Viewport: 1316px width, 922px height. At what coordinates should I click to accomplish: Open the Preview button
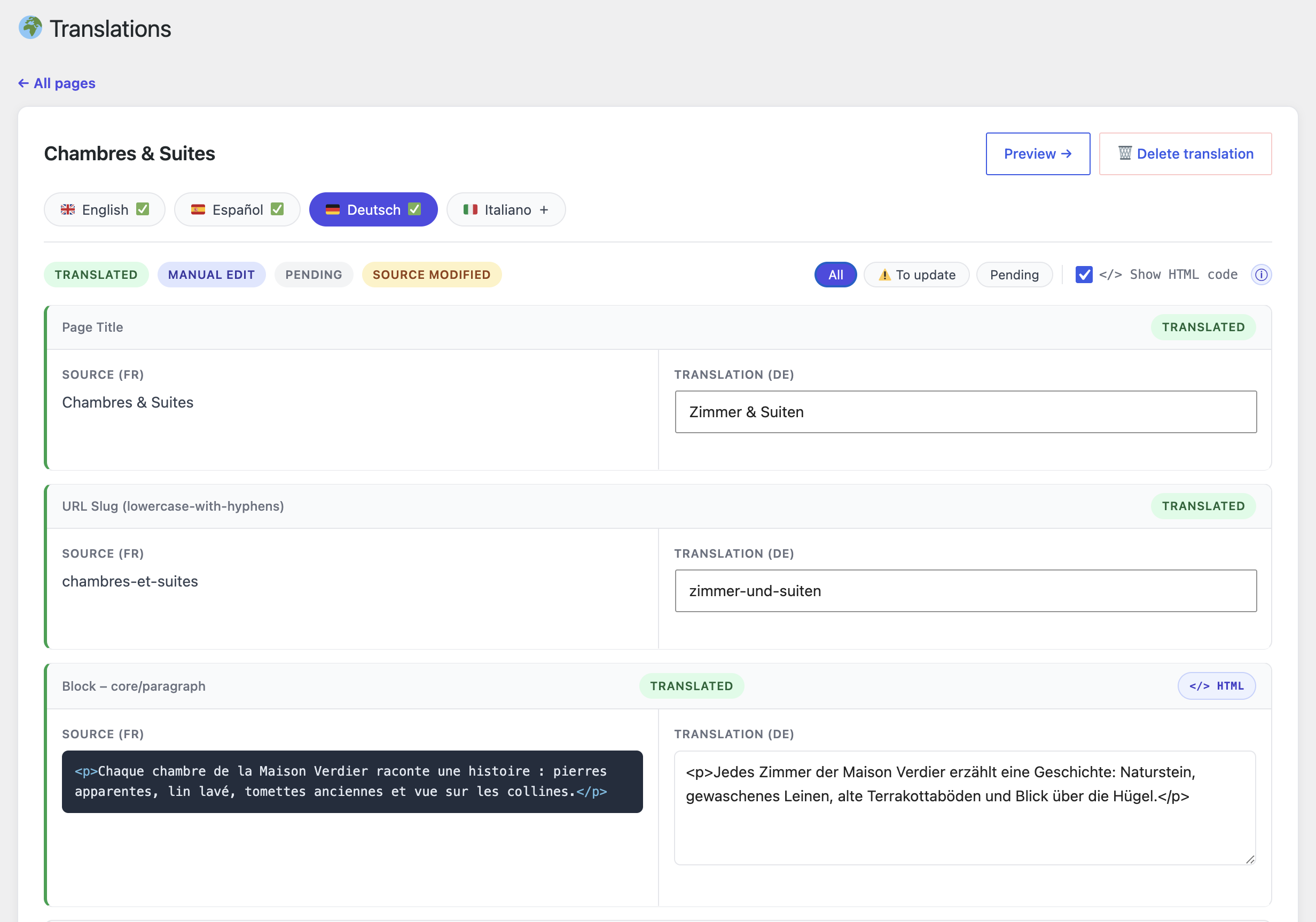click(1037, 154)
